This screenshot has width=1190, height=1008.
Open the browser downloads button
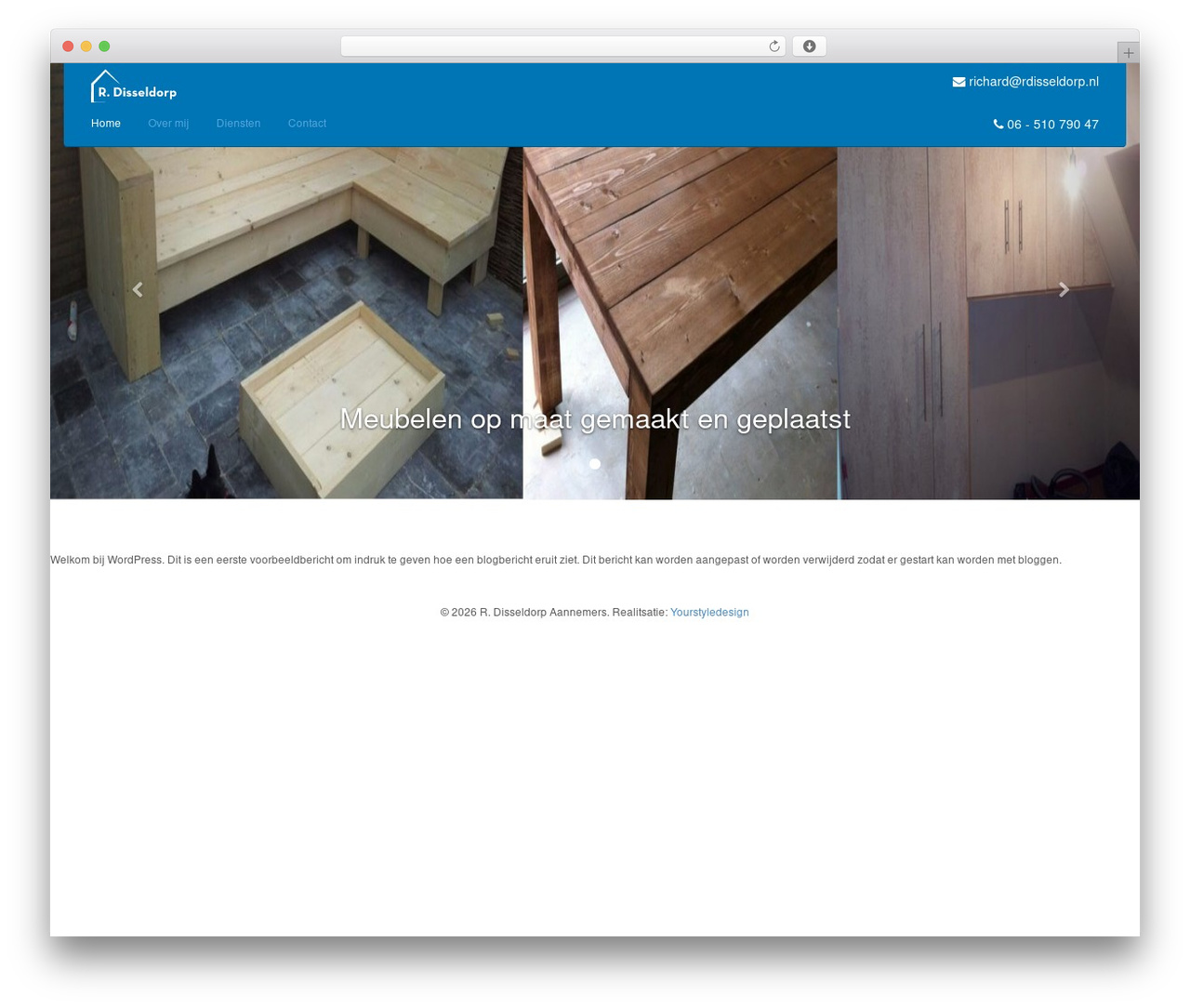(x=809, y=46)
